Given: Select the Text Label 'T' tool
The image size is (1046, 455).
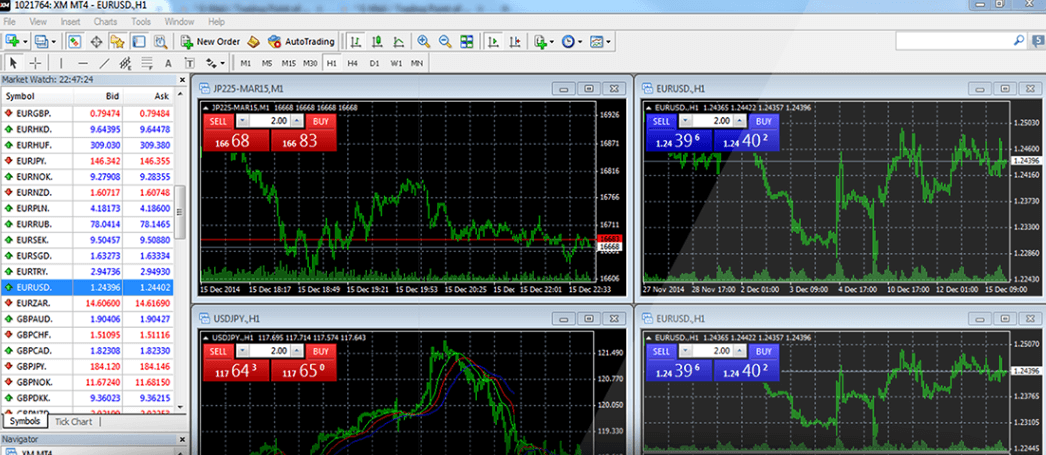Looking at the screenshot, I should 189,63.
